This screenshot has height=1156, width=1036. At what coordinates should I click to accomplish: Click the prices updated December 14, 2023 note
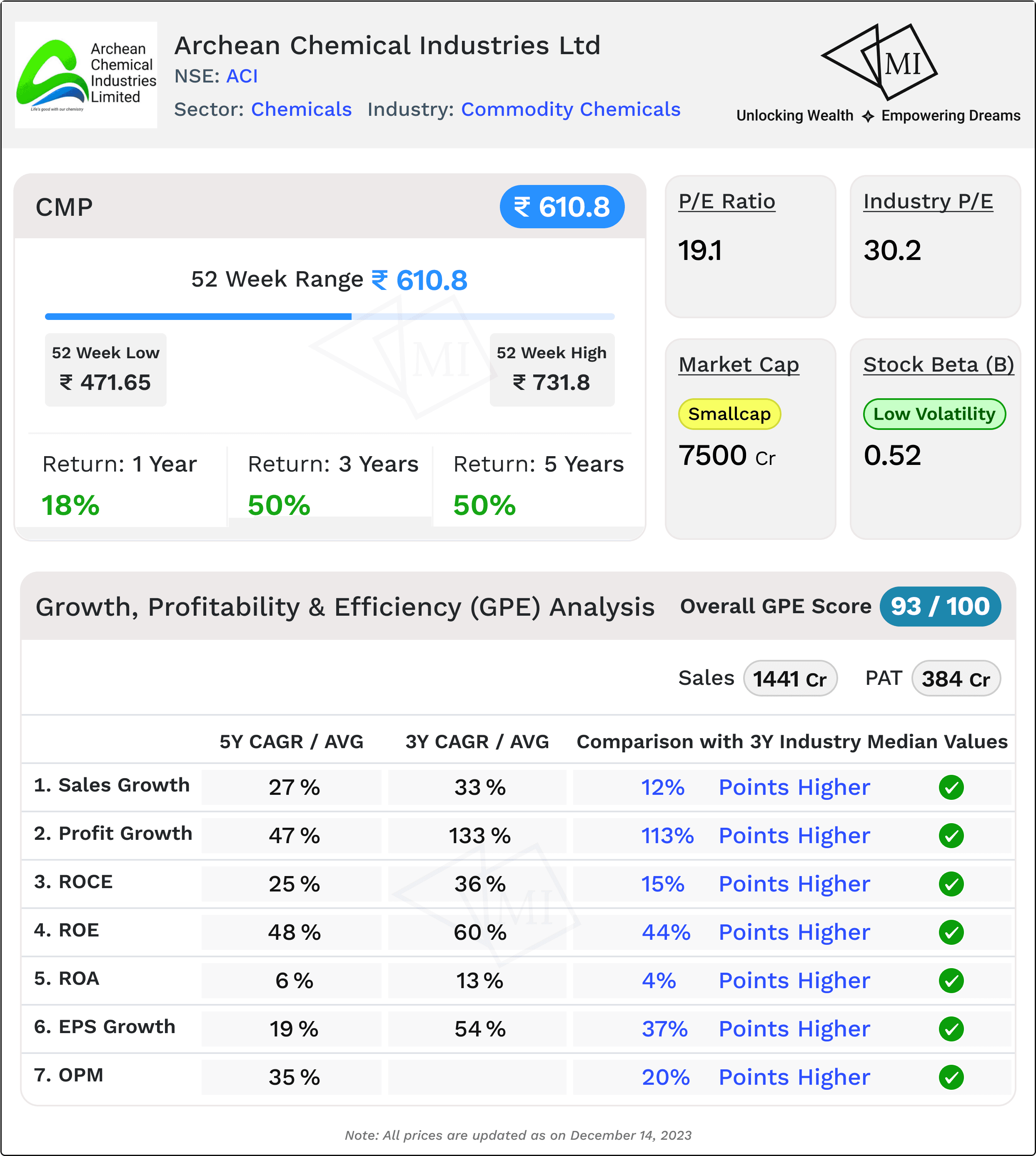coord(518,1136)
